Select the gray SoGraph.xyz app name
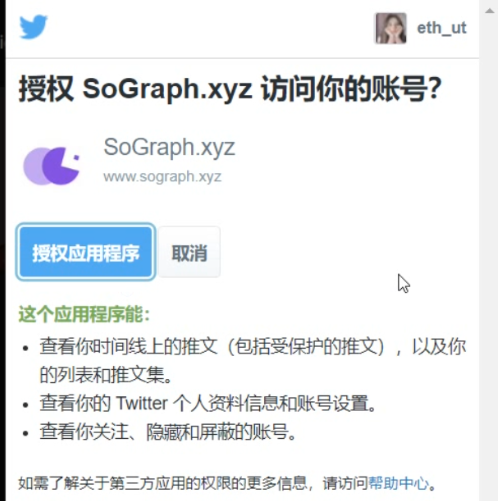Screen dimensions: 498x501 pos(169,147)
